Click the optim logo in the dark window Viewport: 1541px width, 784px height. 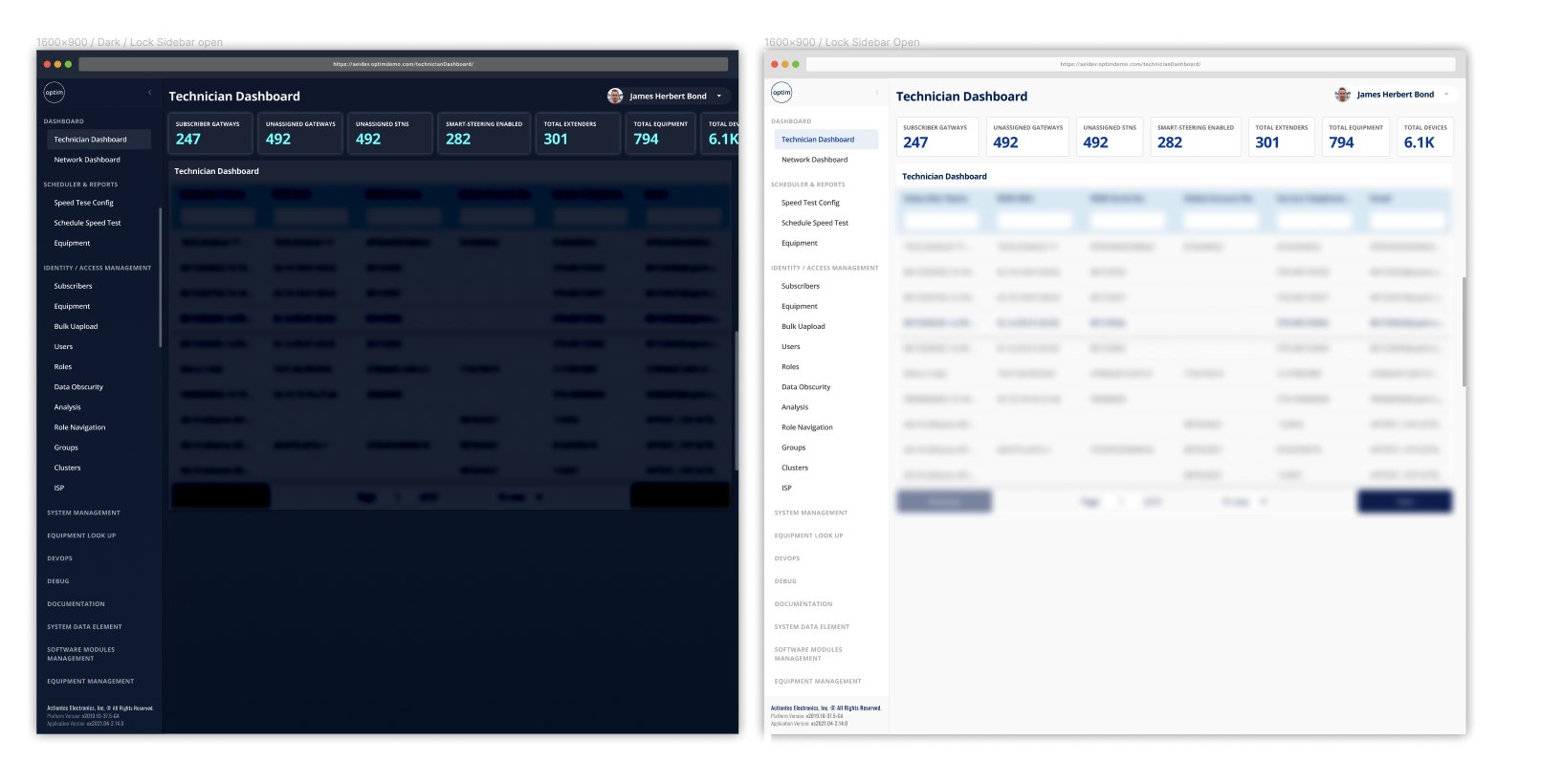pyautogui.click(x=55, y=93)
